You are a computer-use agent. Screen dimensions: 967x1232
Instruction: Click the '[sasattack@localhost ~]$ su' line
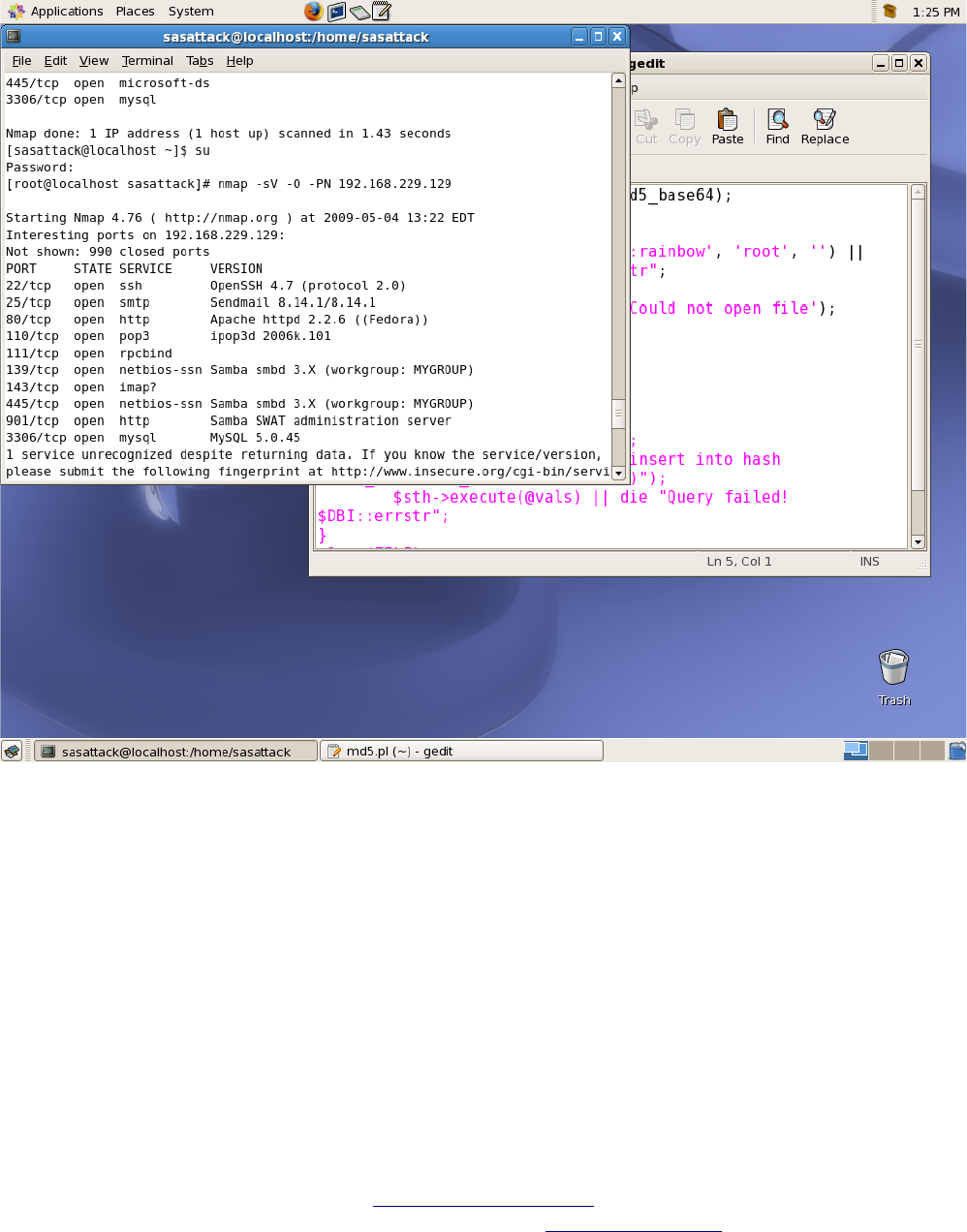click(x=109, y=150)
